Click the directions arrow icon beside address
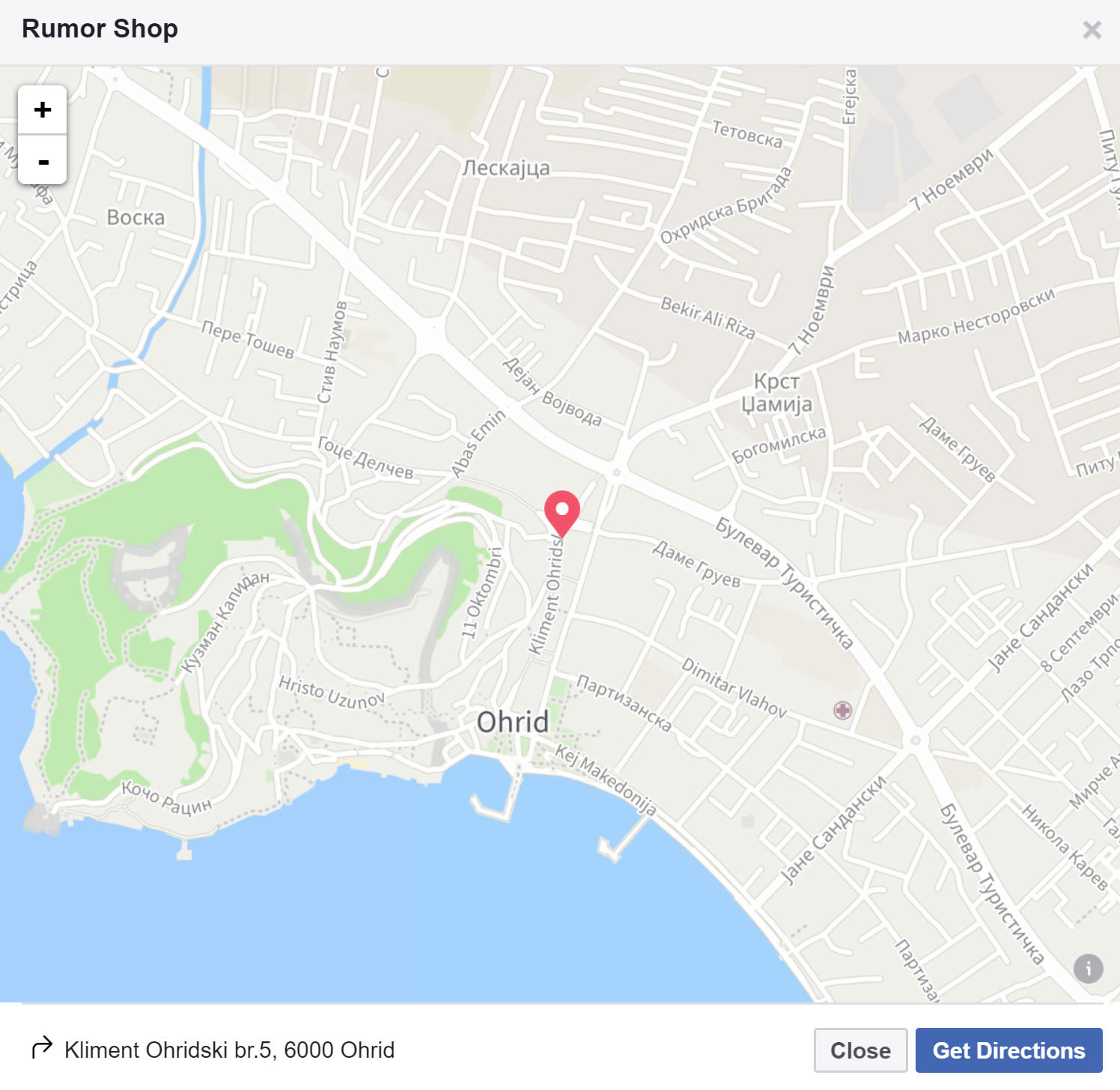 pos(42,1047)
